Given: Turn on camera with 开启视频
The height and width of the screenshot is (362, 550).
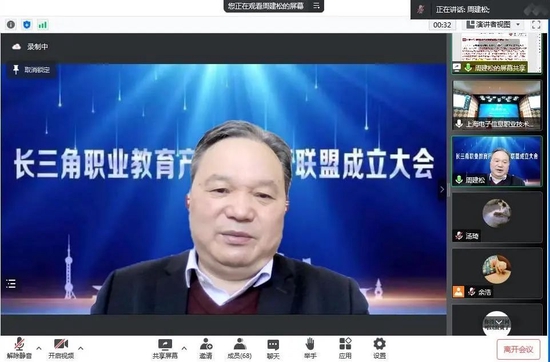Looking at the screenshot, I should pos(61,348).
